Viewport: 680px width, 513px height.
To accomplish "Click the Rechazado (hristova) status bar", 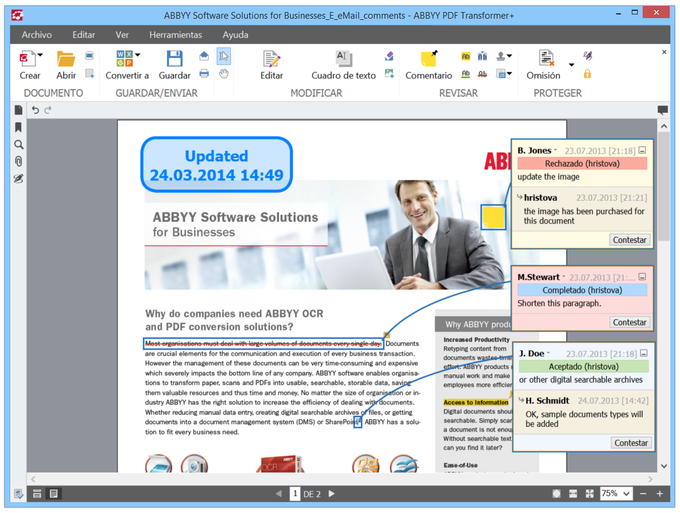I will point(582,163).
